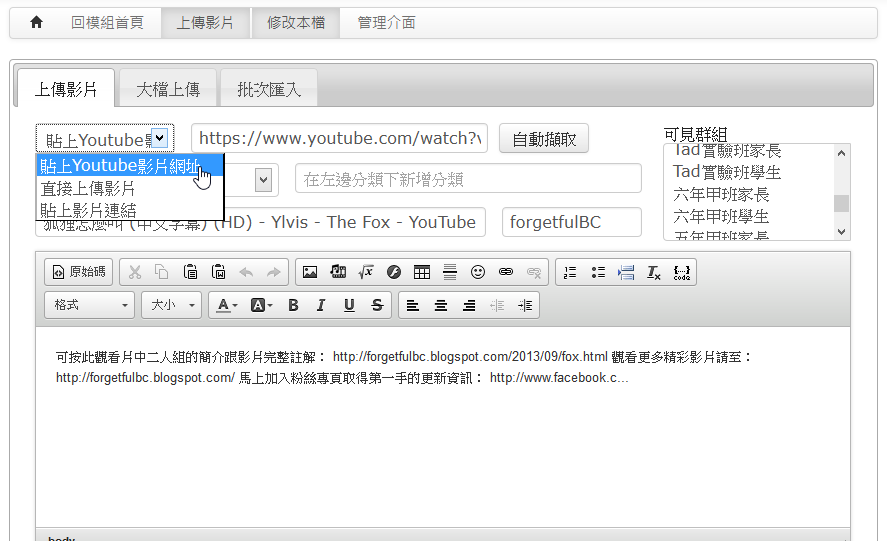Open the smiley emoticon picker
This screenshot has height=541, width=887.
[478, 272]
